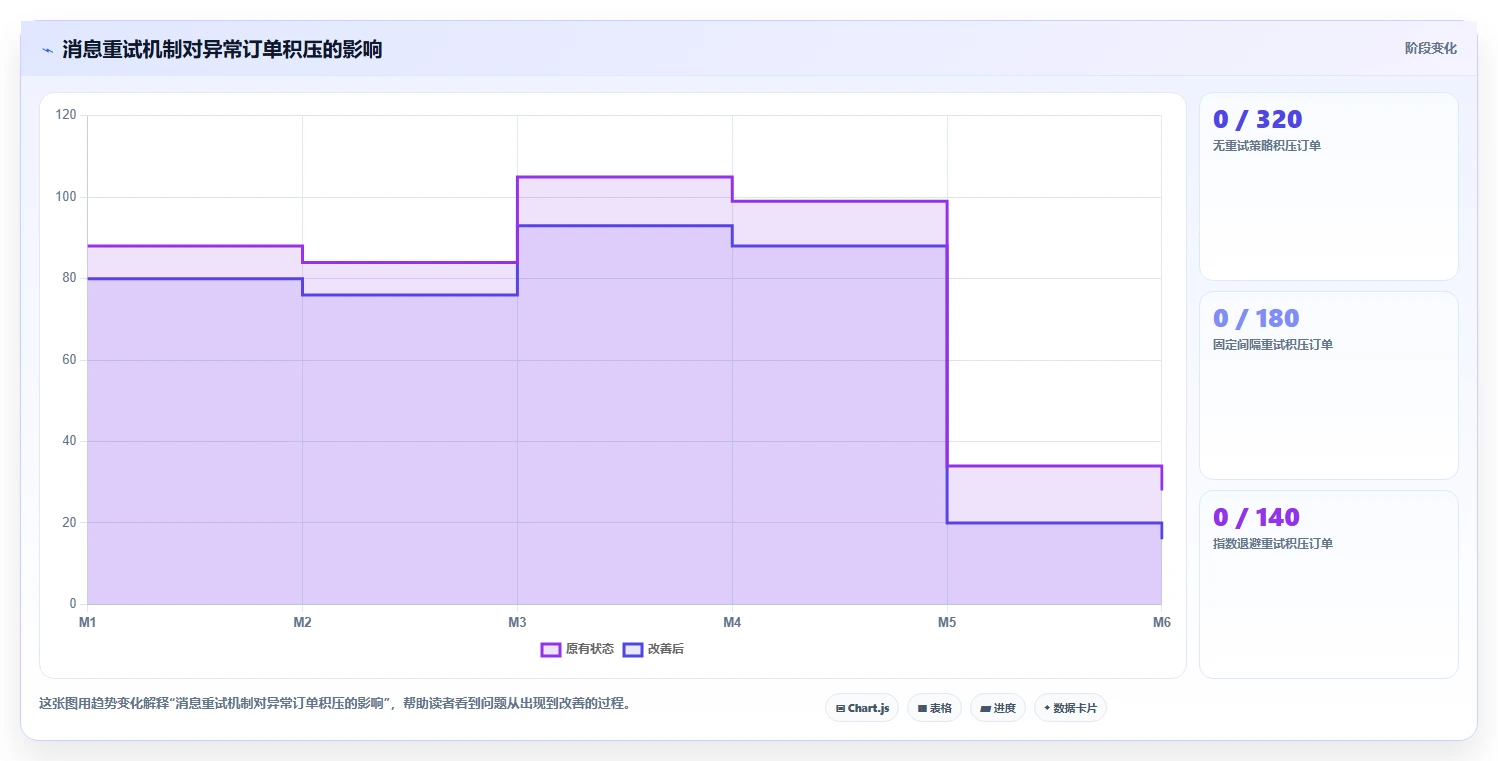Click the 数据卡片 tag chip

pos(1070,708)
